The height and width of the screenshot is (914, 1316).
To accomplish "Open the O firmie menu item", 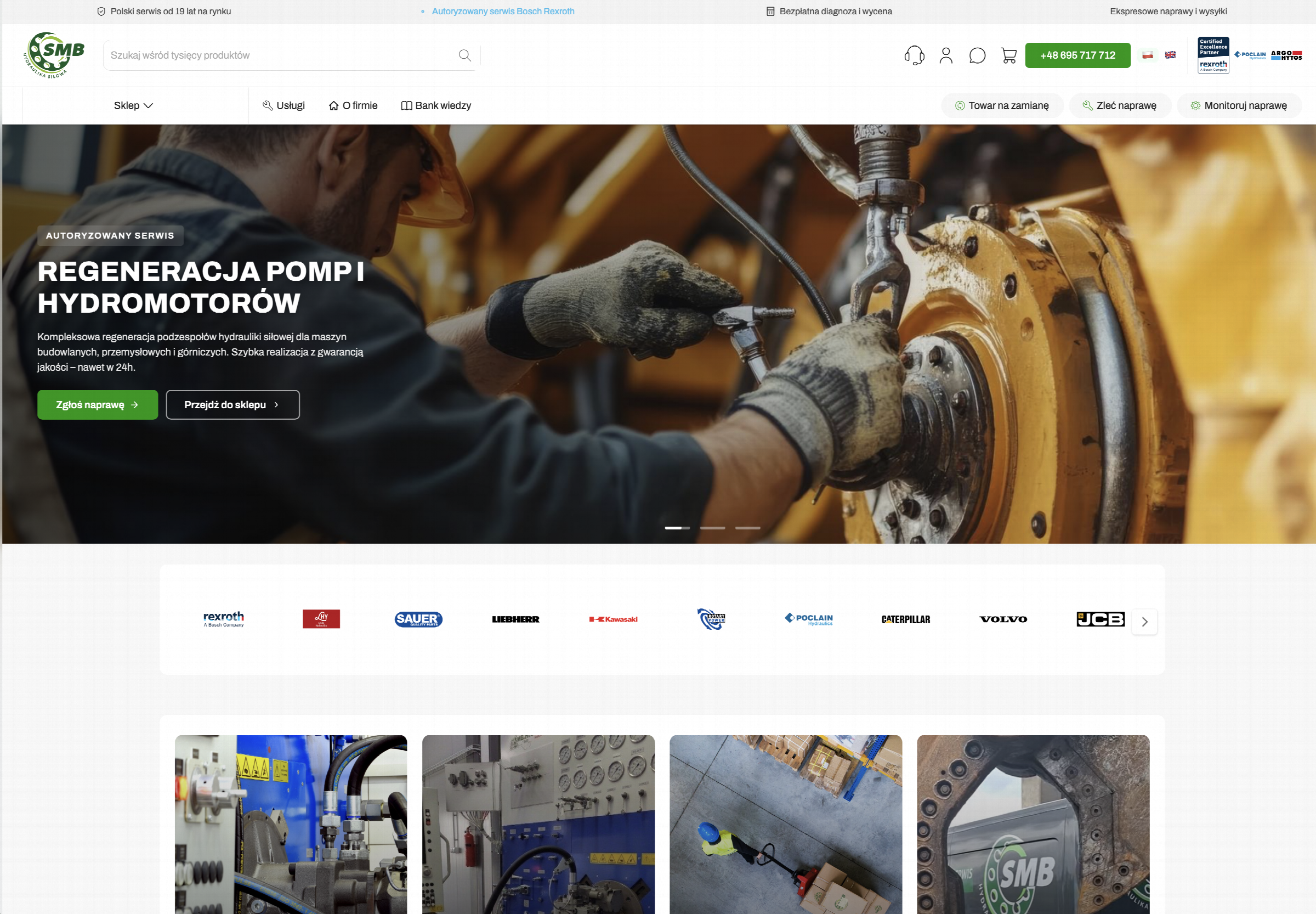I will [x=353, y=105].
